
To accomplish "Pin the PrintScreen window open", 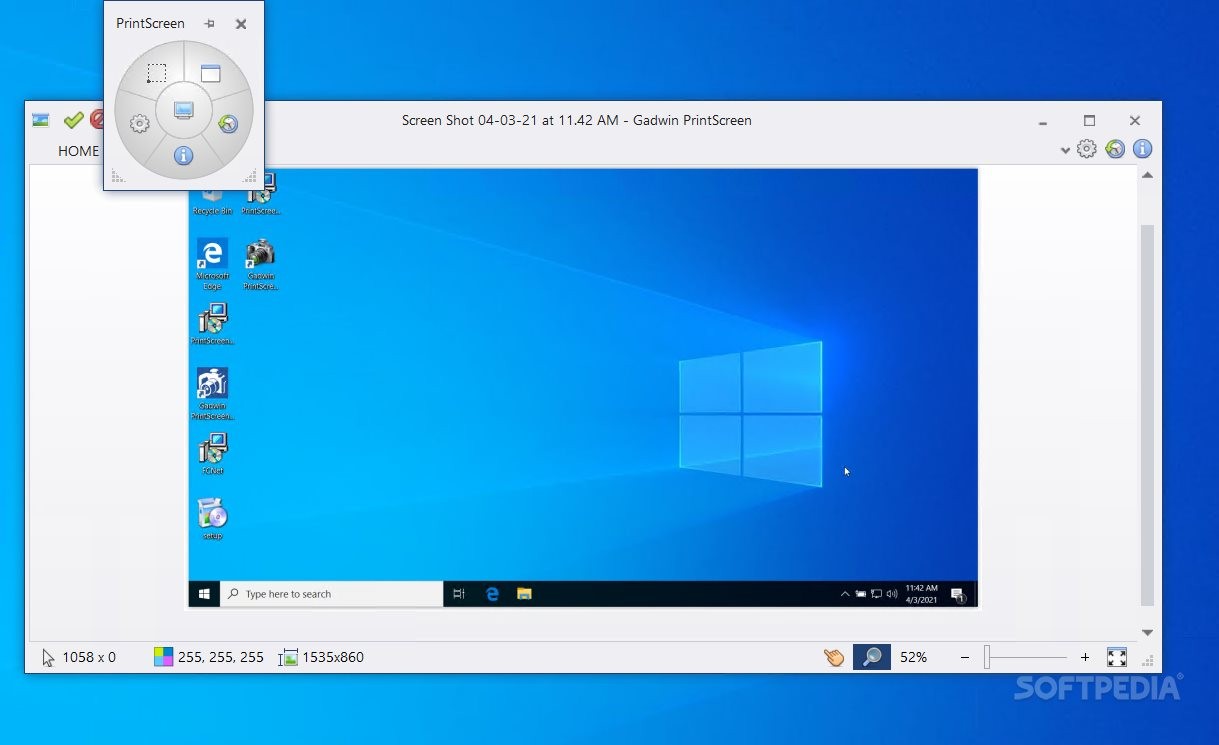I will pos(208,24).
